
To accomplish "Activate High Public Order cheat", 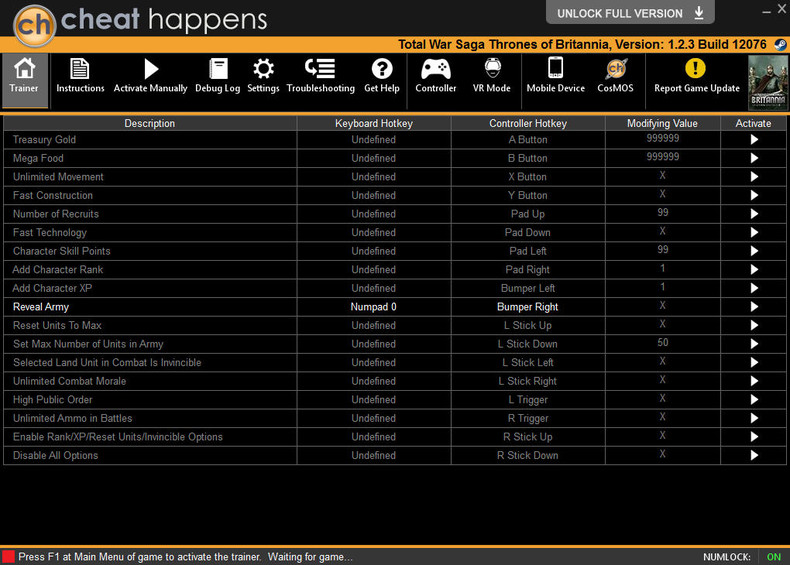I will click(x=754, y=400).
